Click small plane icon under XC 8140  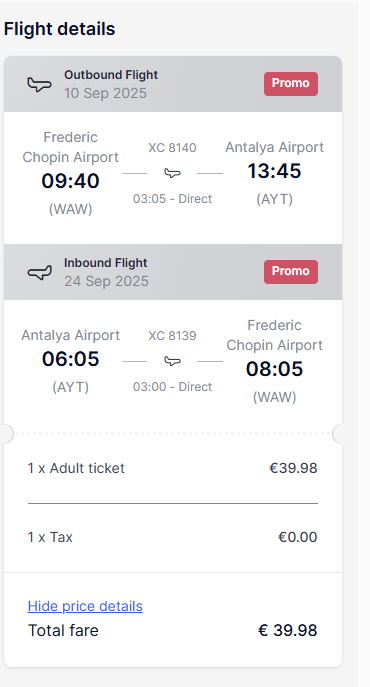tap(172, 173)
